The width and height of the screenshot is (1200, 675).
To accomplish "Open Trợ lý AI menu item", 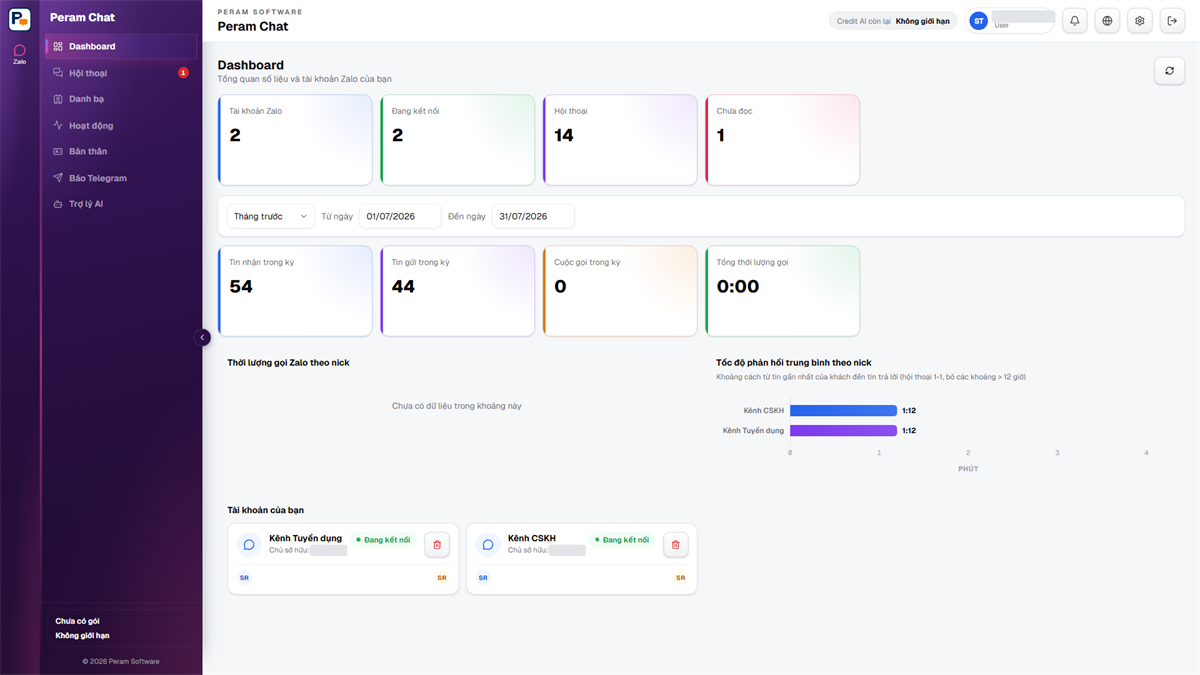I will point(121,204).
